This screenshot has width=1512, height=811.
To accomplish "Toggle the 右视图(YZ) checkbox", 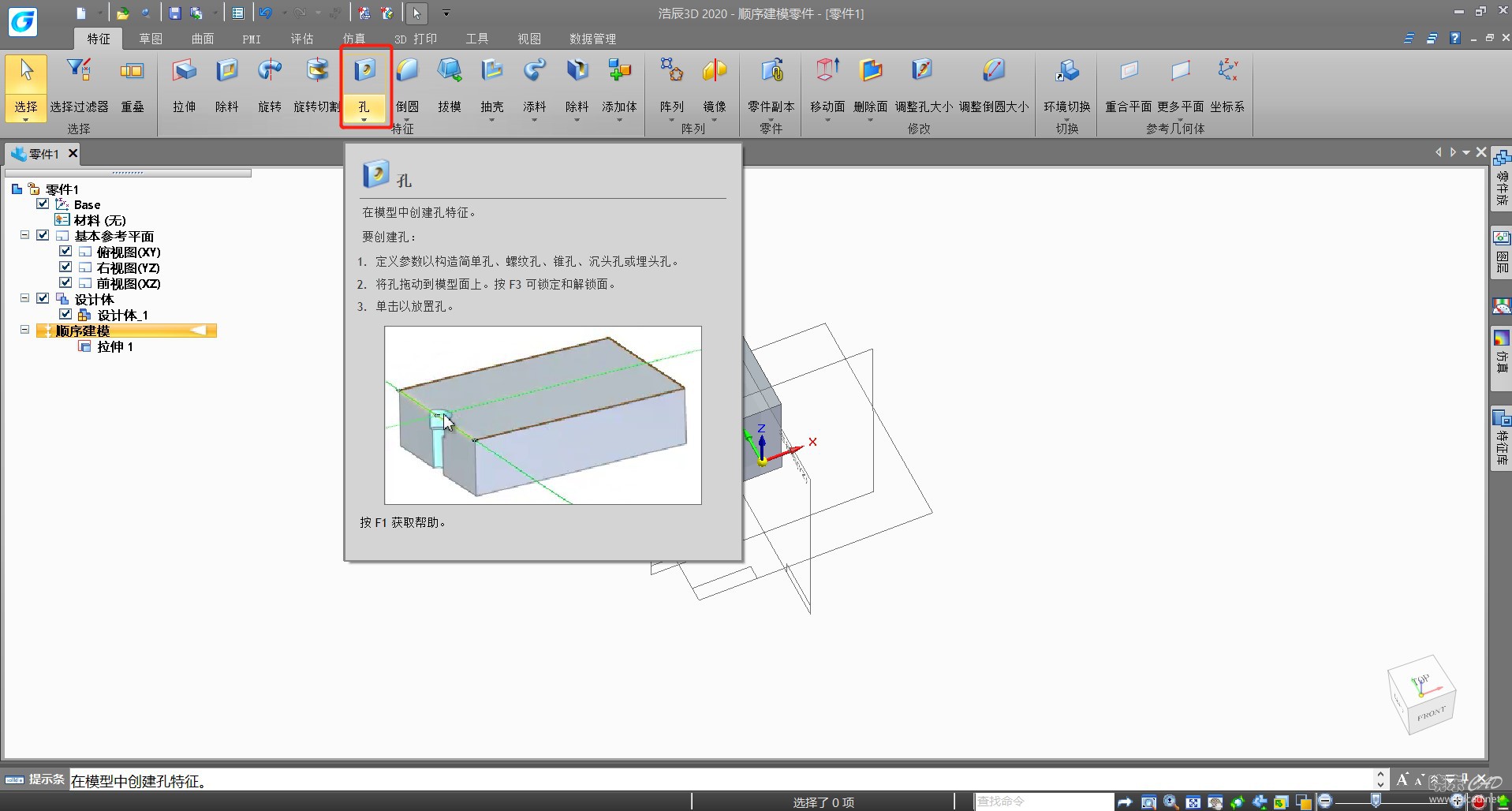I will (65, 267).
